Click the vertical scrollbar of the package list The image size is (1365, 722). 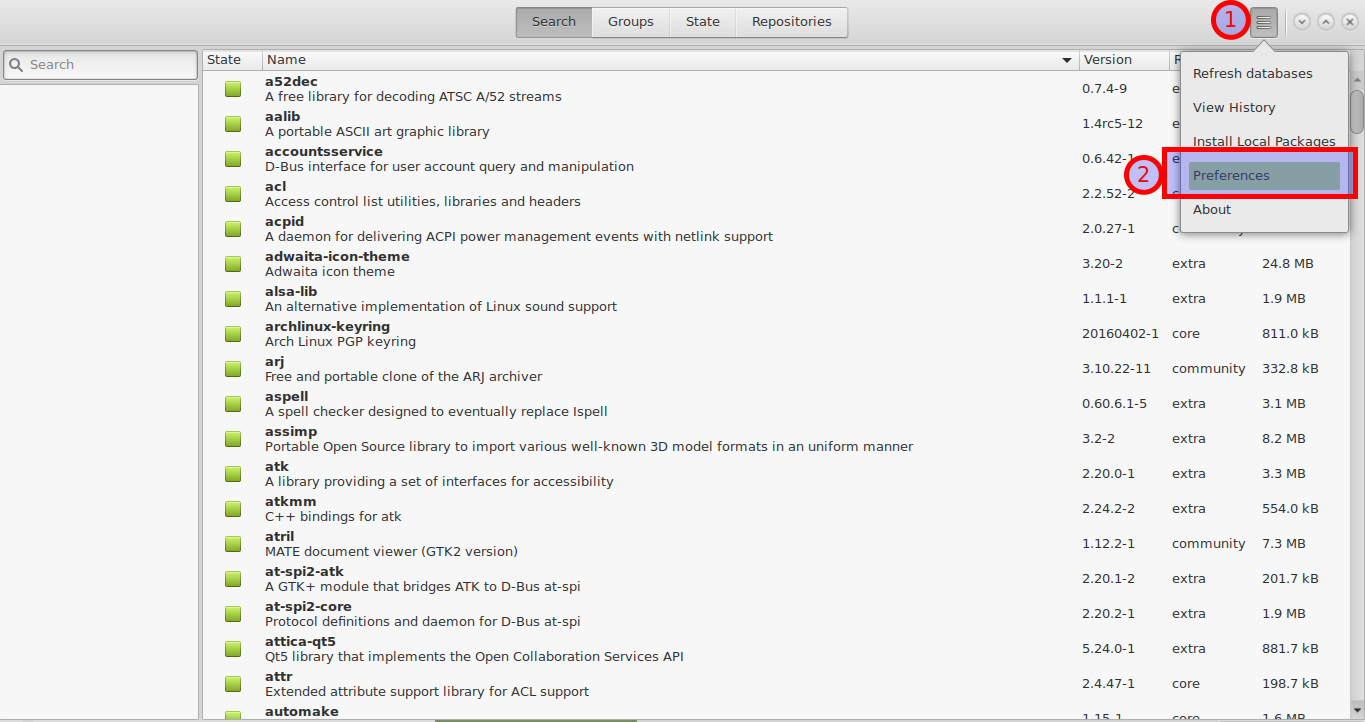pyautogui.click(x=1356, y=110)
